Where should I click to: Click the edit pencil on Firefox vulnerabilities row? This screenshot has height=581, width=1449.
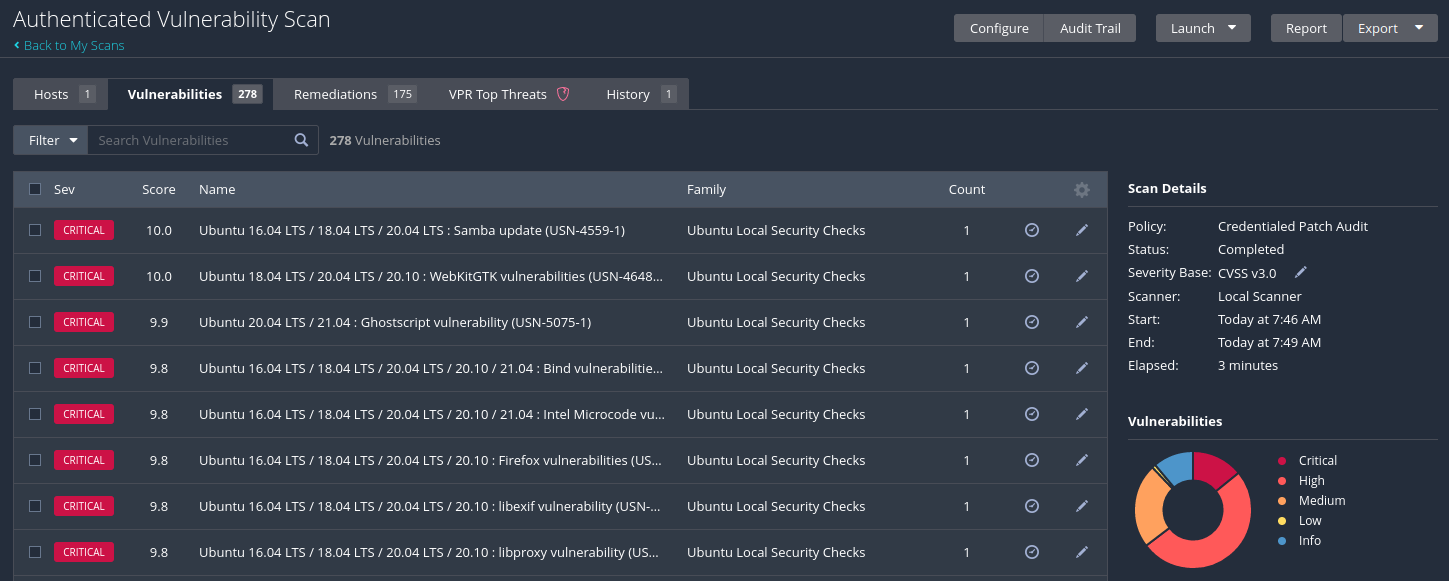[1081, 460]
